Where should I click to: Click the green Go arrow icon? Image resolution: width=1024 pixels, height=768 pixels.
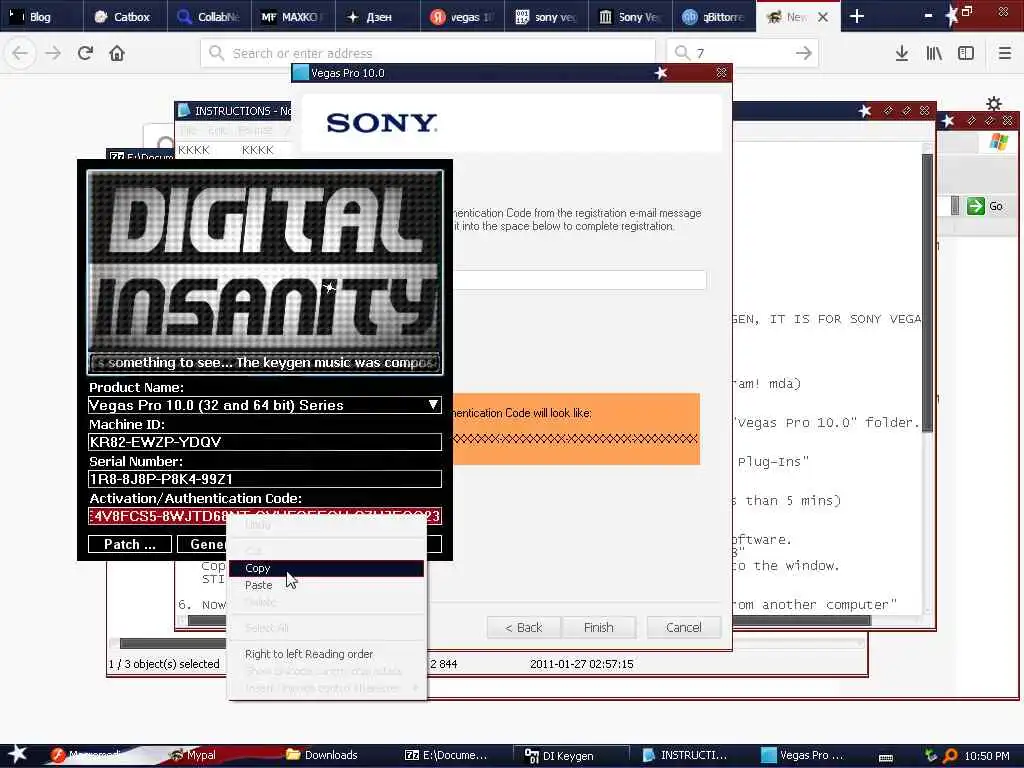[x=976, y=206]
